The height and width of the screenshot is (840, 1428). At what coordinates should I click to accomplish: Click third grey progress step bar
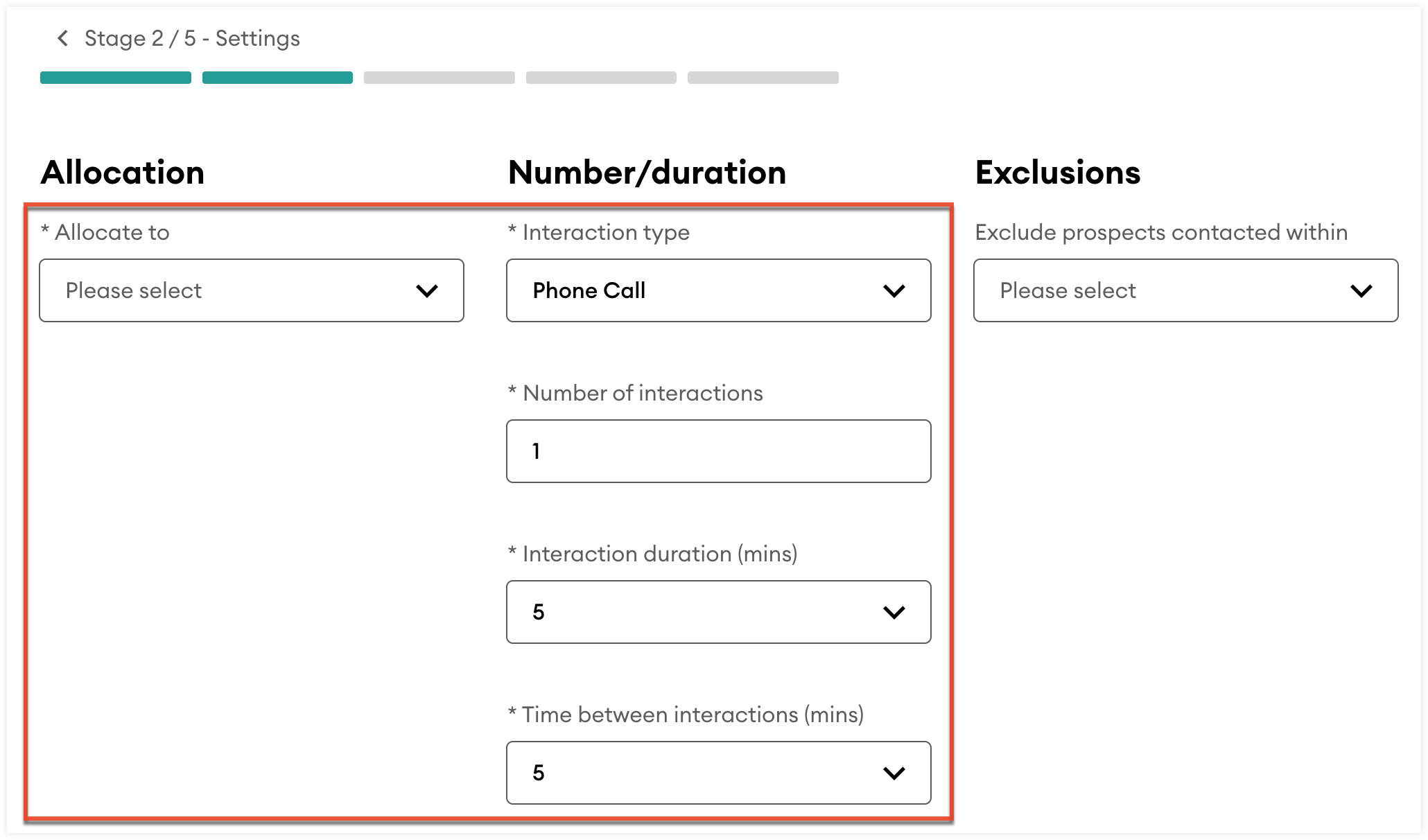pyautogui.click(x=439, y=78)
